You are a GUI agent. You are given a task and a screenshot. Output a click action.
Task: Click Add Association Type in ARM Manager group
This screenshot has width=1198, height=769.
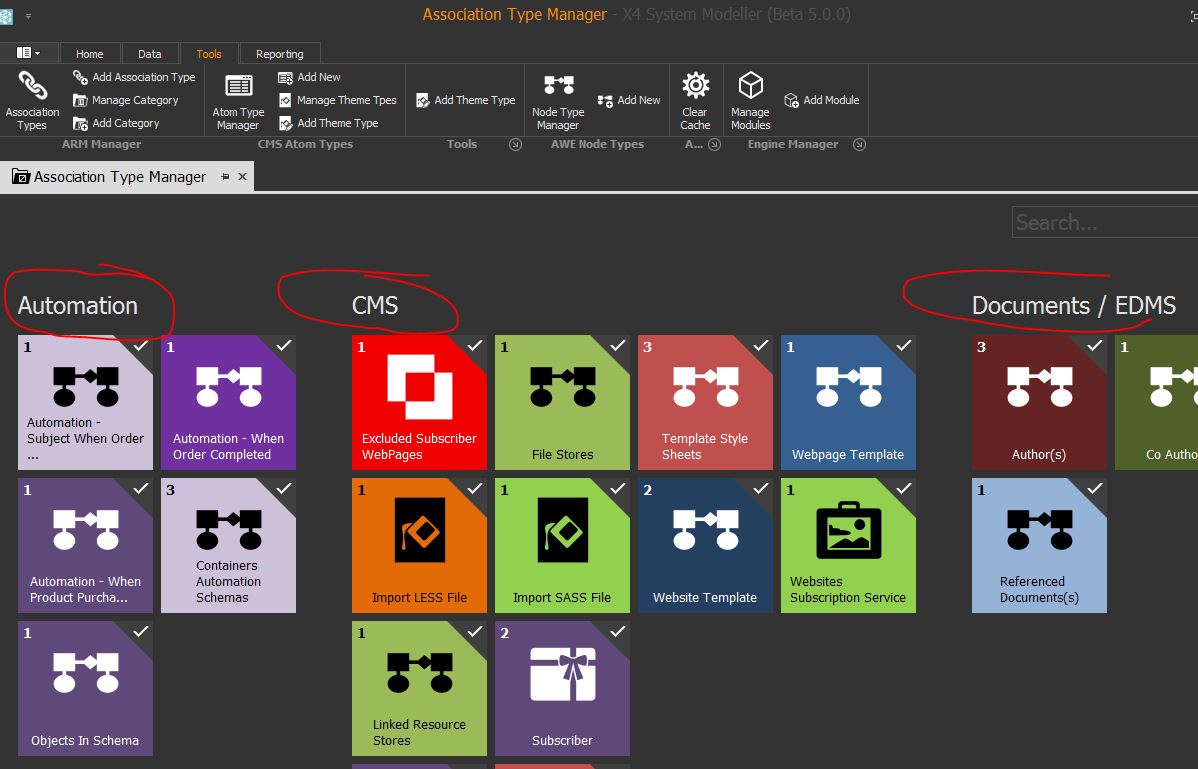pyautogui.click(x=134, y=77)
